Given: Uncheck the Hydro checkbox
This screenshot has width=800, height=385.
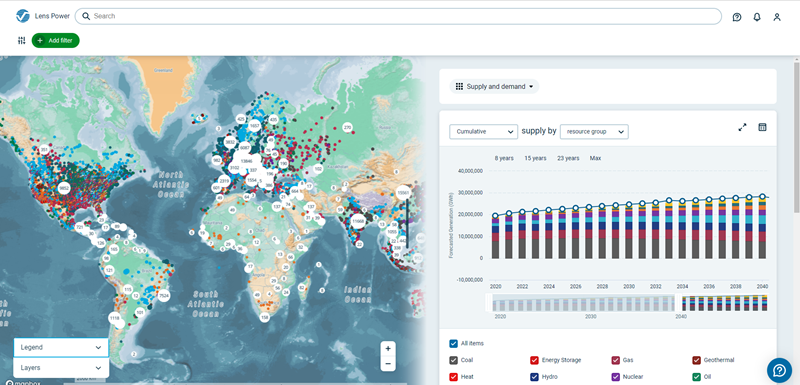Looking at the screenshot, I should 534,377.
